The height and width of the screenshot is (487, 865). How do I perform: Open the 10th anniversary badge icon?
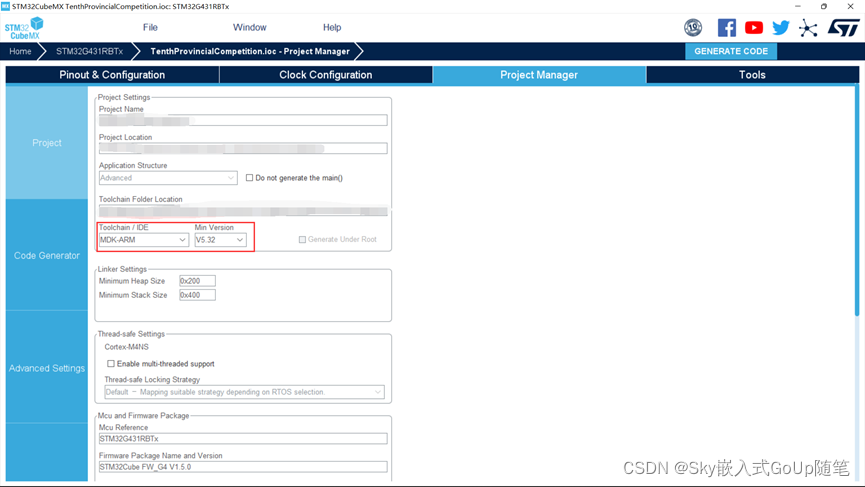click(693, 28)
